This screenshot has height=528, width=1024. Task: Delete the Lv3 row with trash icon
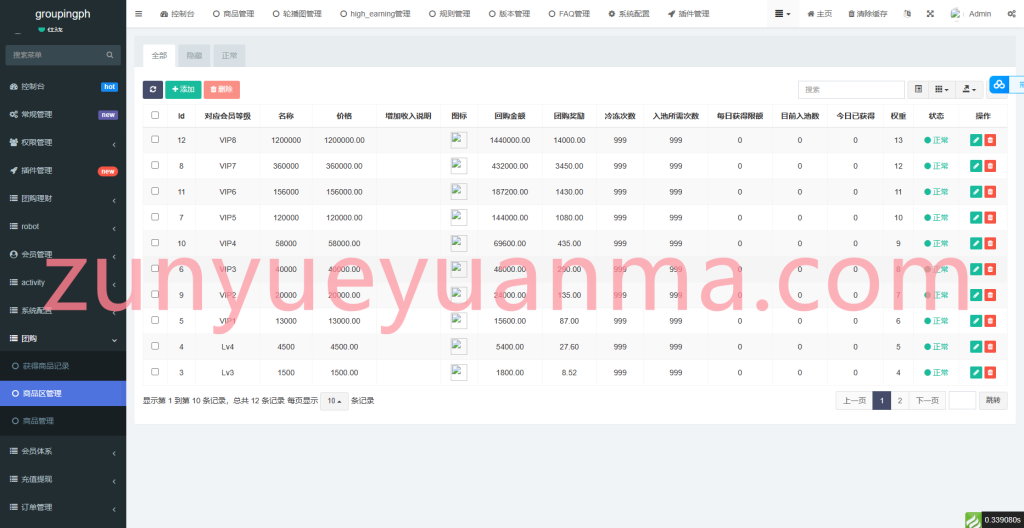pyautogui.click(x=990, y=372)
